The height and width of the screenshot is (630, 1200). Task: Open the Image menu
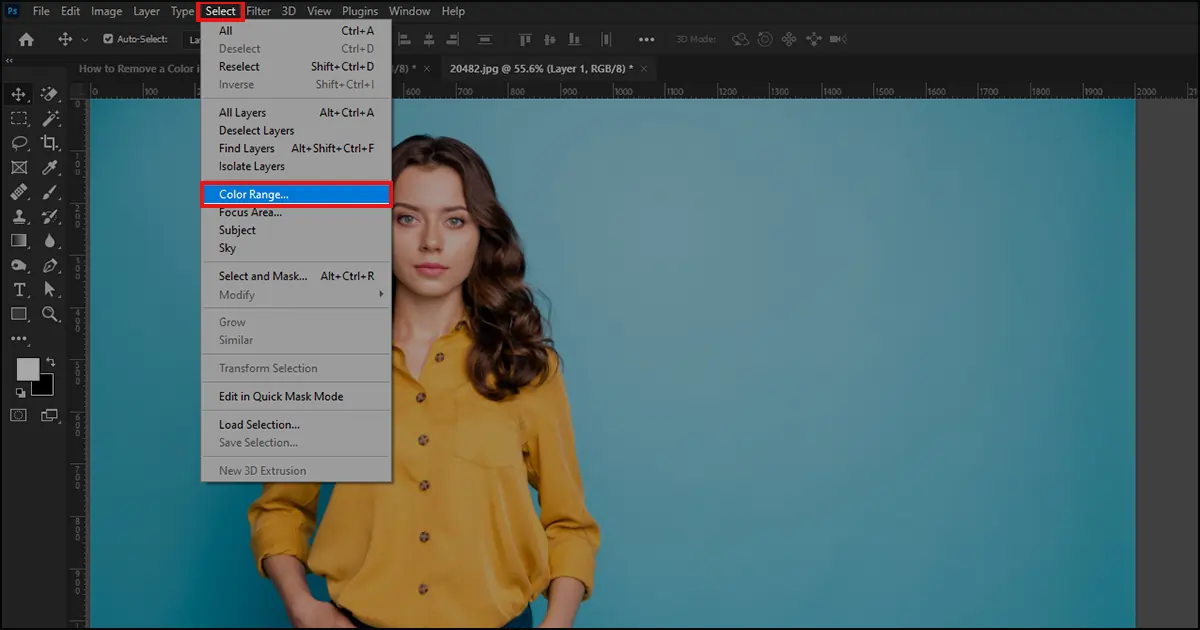coord(107,11)
